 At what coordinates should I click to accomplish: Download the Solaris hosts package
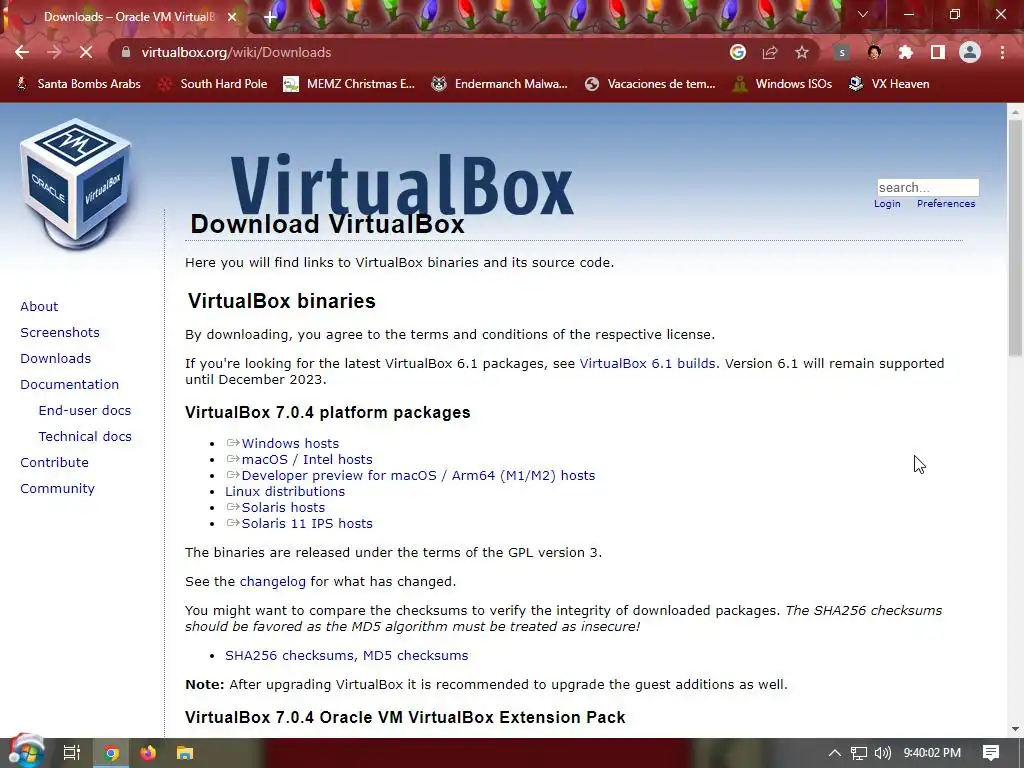coord(276,507)
